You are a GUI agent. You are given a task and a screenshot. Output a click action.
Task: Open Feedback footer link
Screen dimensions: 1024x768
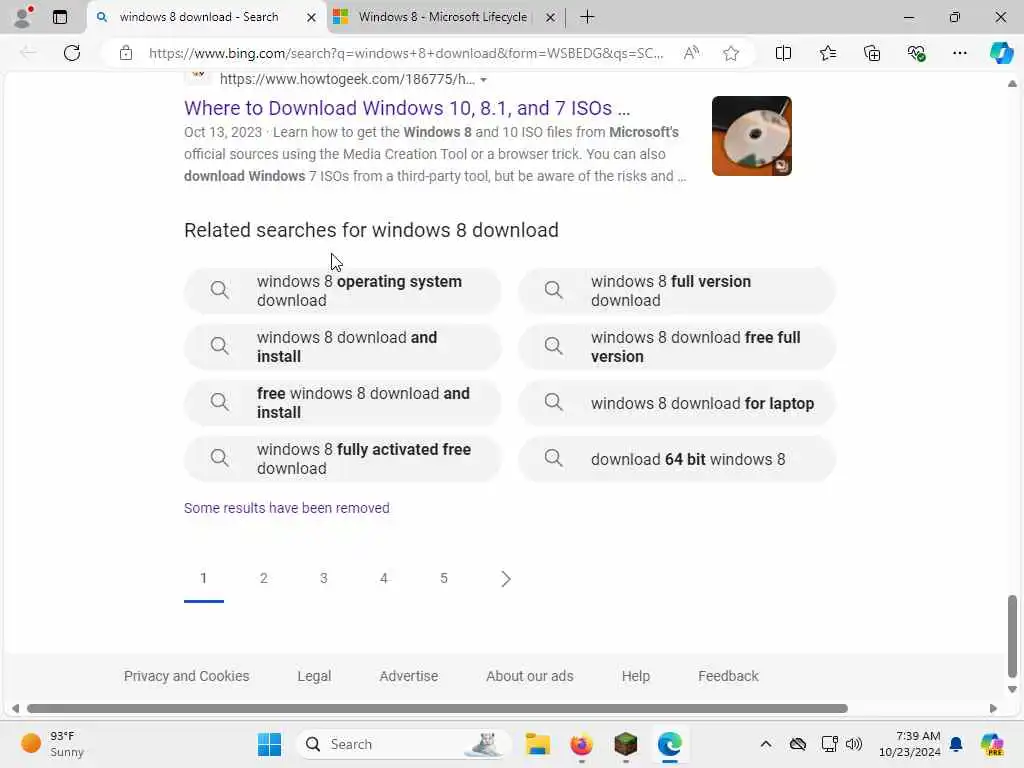tap(728, 676)
